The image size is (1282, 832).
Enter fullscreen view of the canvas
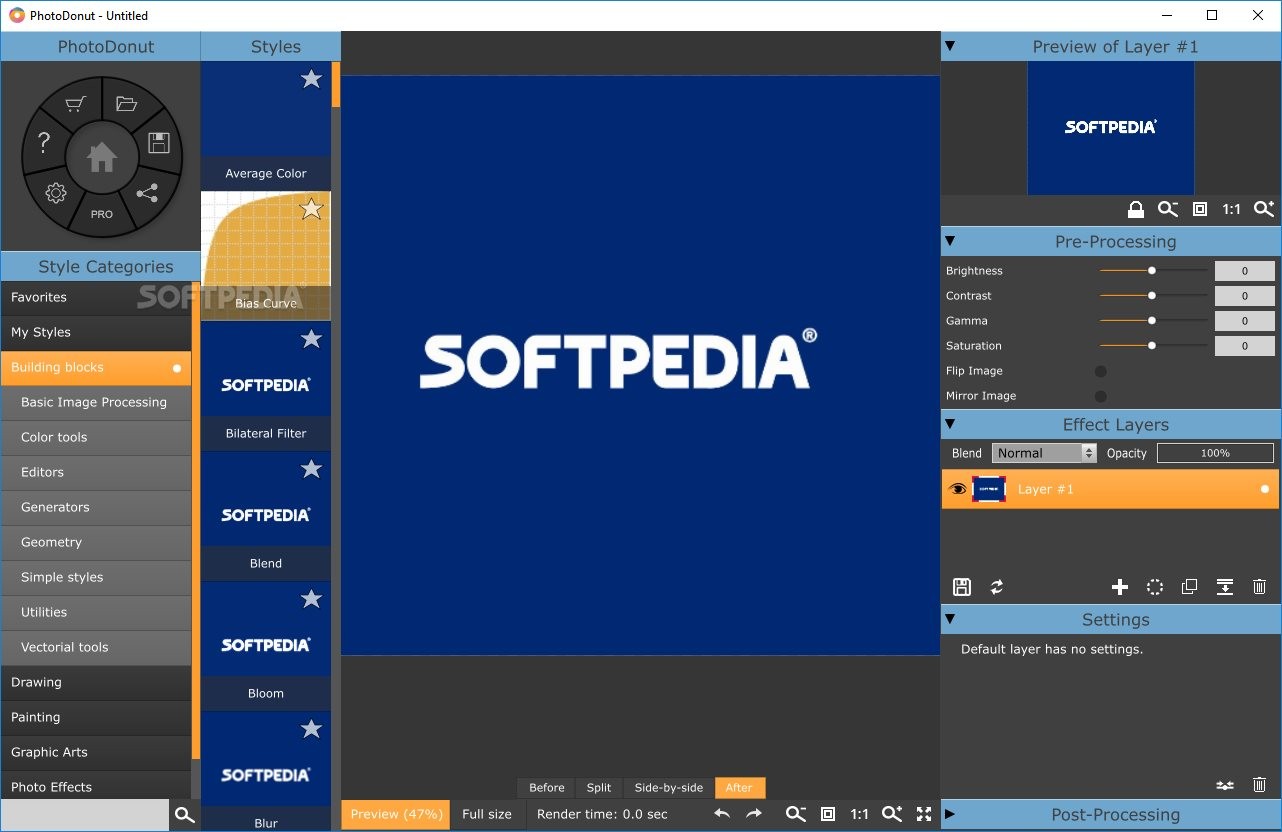(x=924, y=814)
